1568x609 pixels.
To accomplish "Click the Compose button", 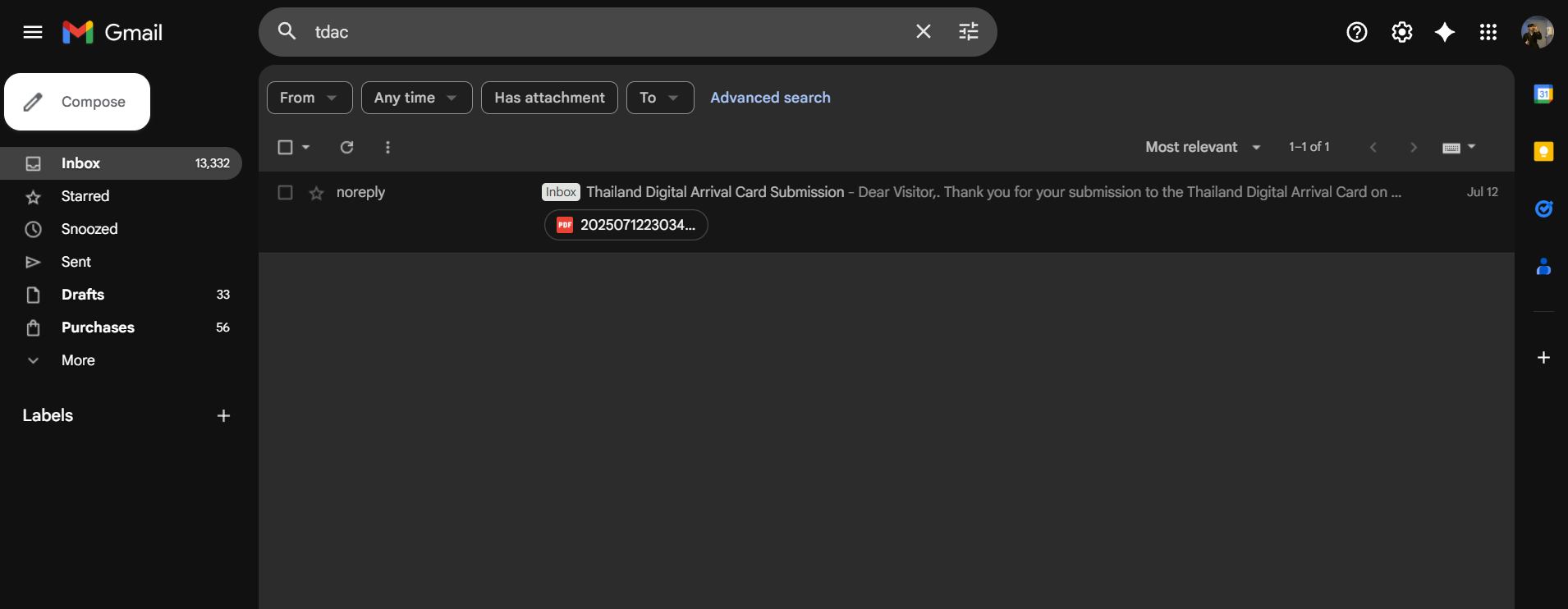I will (x=77, y=102).
